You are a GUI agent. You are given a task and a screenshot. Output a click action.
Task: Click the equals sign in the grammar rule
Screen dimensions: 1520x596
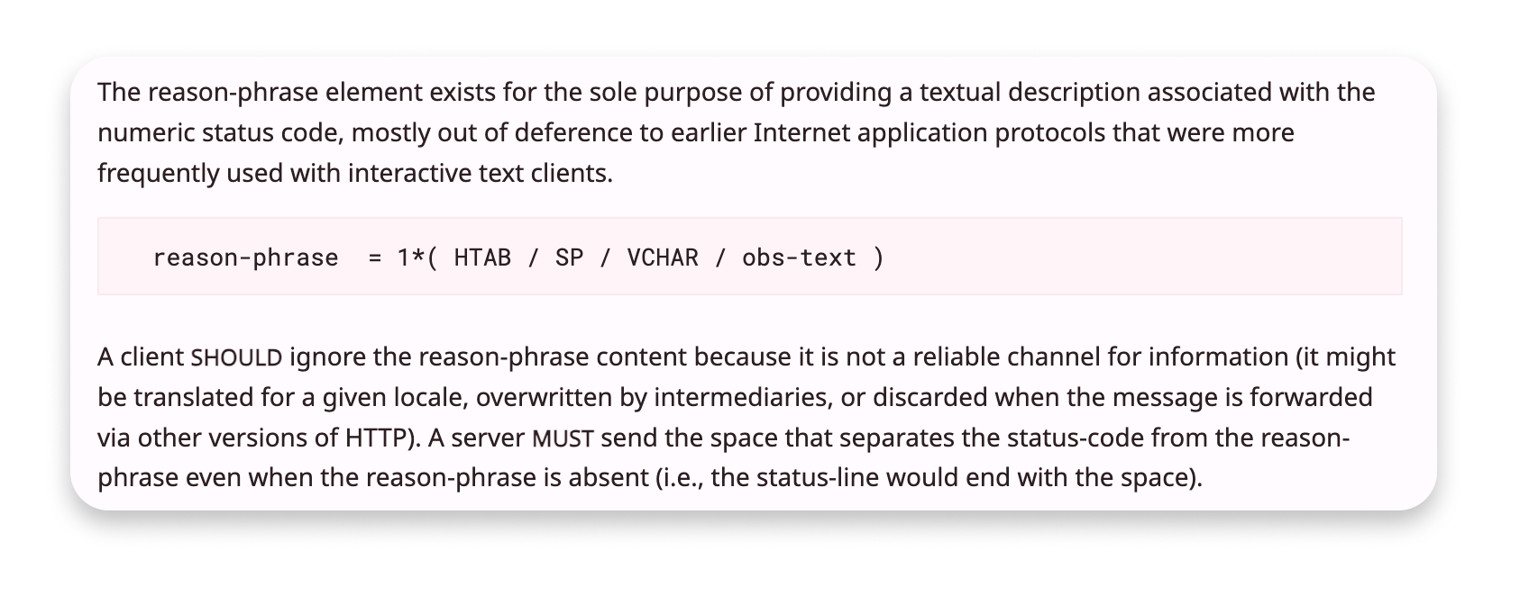click(x=375, y=258)
